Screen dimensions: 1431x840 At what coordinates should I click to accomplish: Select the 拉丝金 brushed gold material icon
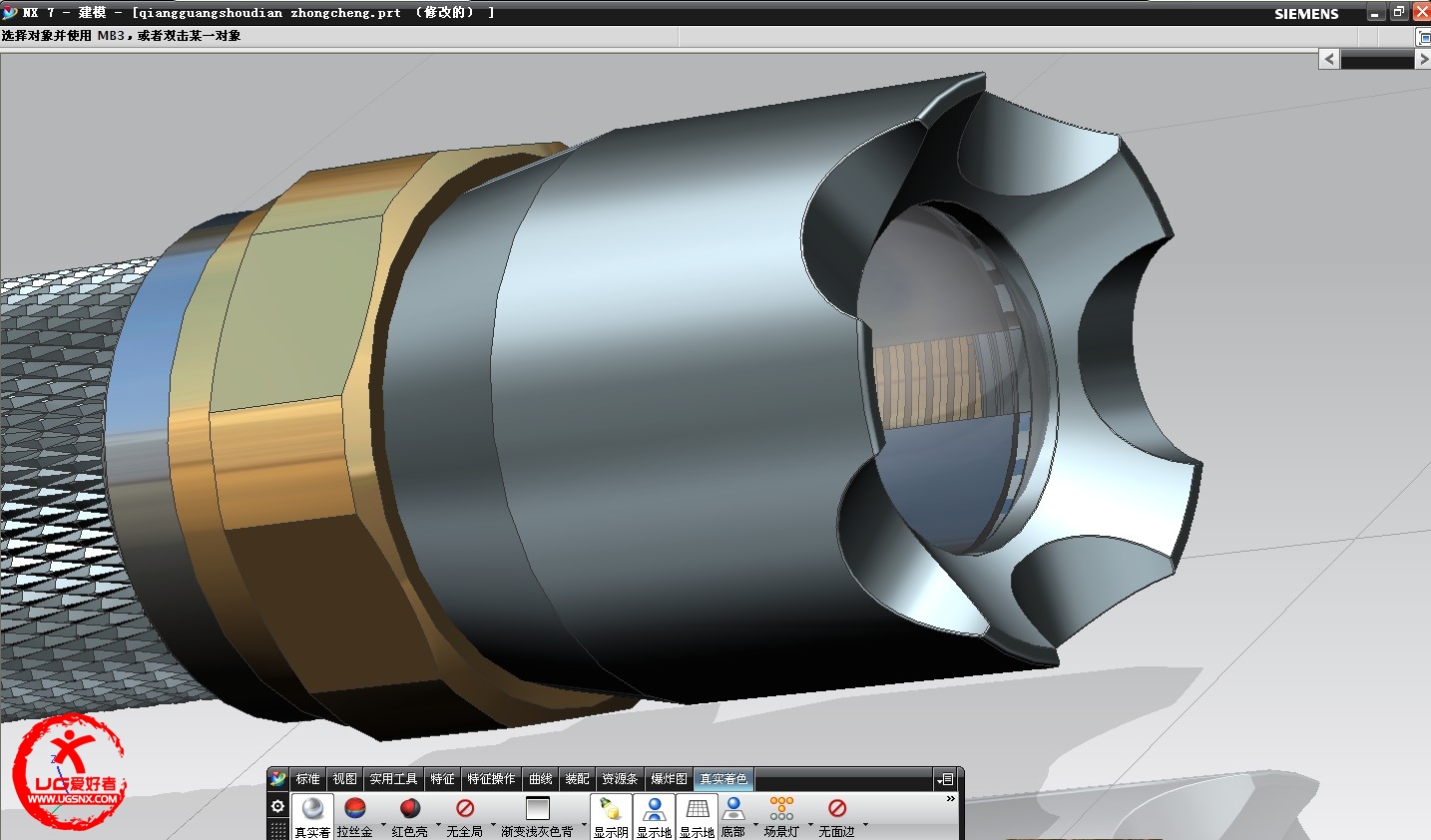[x=354, y=808]
